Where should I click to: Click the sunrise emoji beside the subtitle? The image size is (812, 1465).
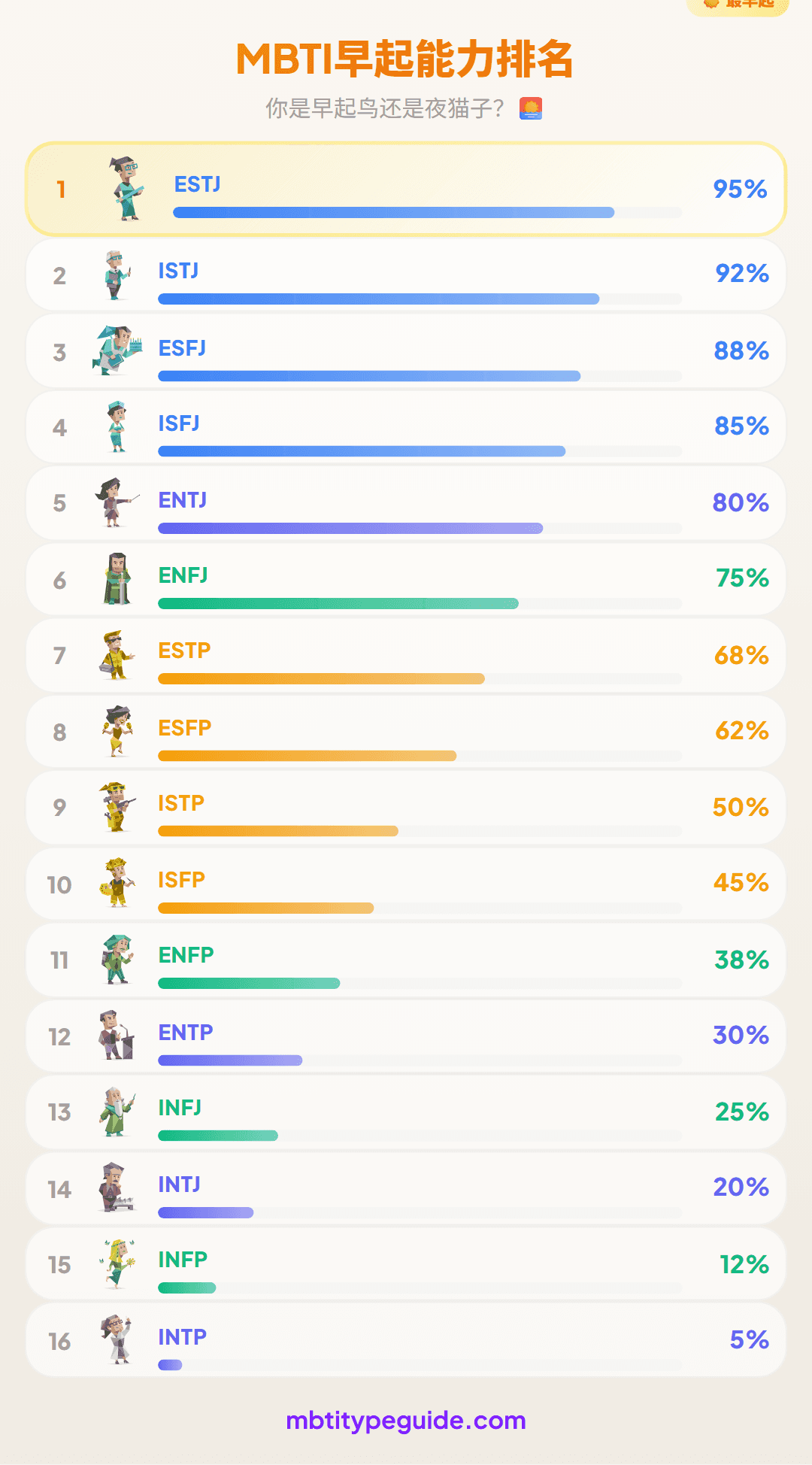click(x=531, y=109)
